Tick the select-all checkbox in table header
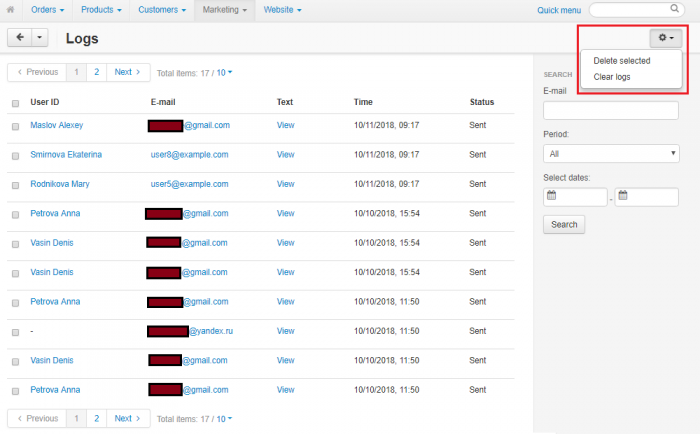The height and width of the screenshot is (434, 700). tap(15, 103)
